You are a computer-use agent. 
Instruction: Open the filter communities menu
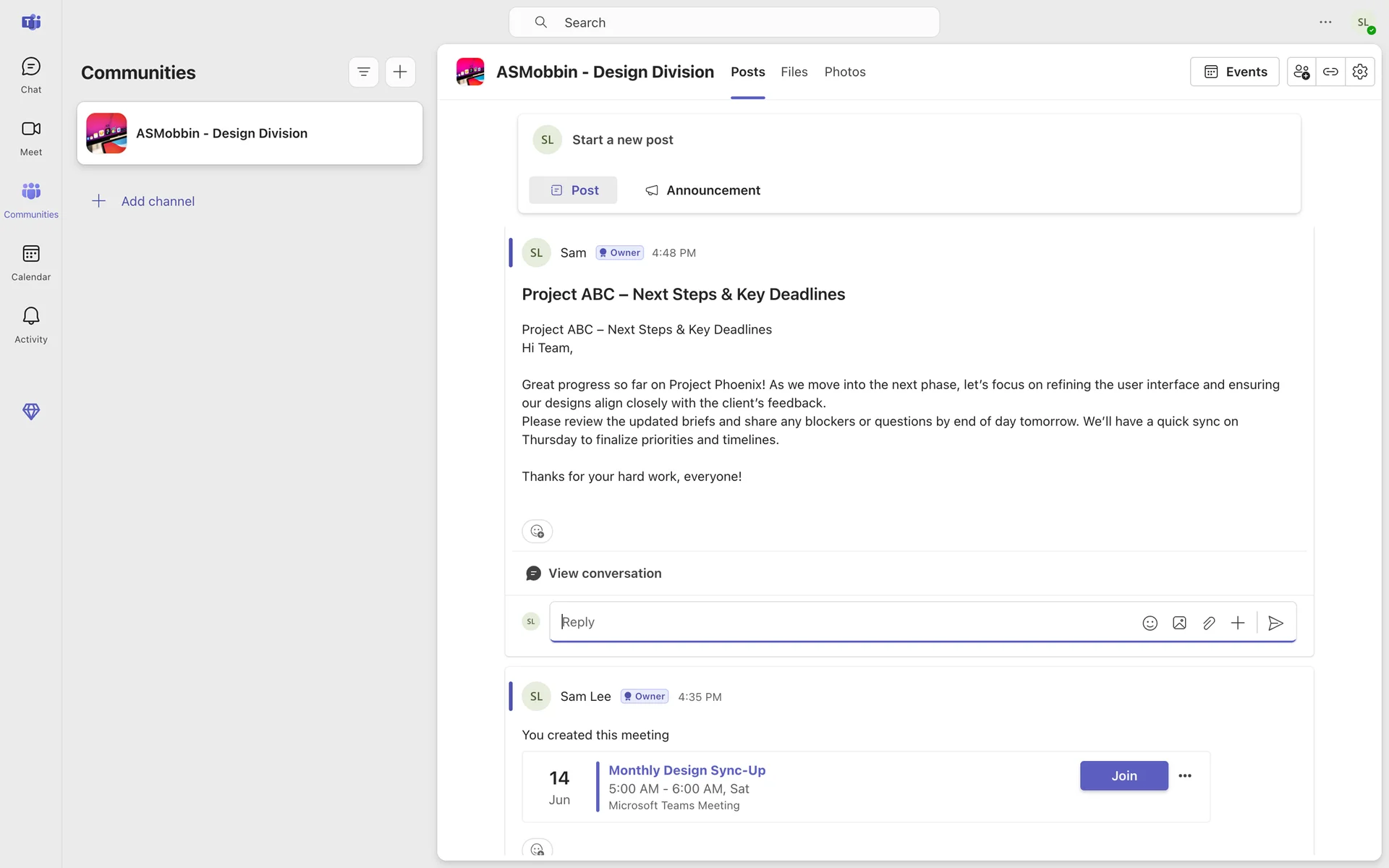363,72
